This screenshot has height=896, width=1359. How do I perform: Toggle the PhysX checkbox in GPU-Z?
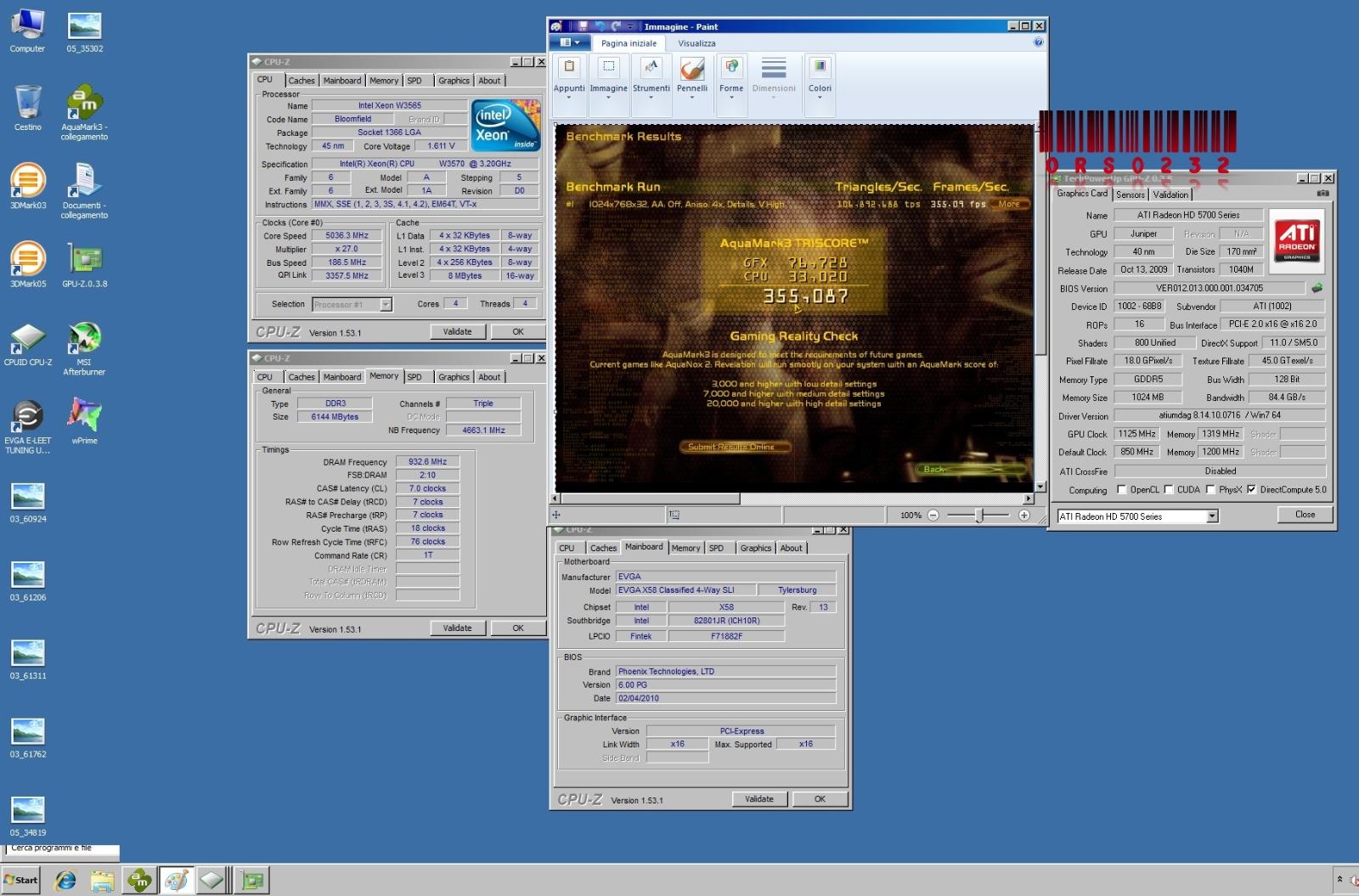(1210, 489)
